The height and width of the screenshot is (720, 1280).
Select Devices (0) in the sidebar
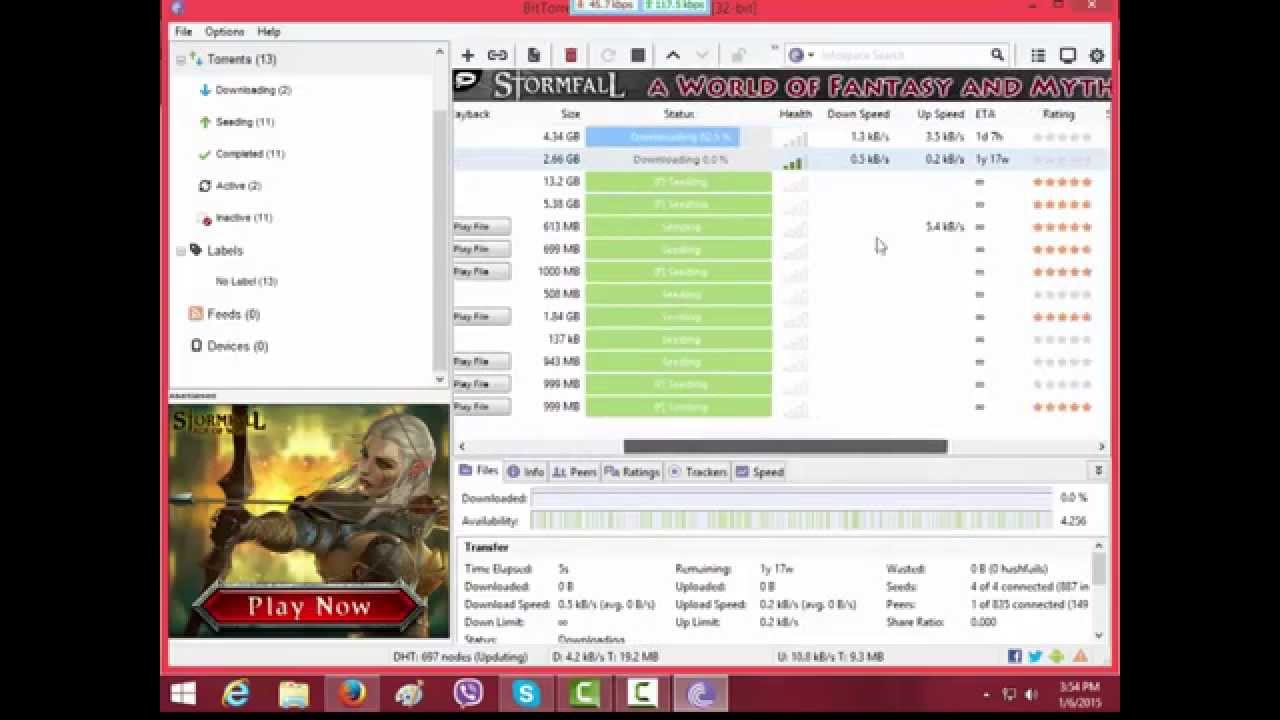pyautogui.click(x=237, y=346)
